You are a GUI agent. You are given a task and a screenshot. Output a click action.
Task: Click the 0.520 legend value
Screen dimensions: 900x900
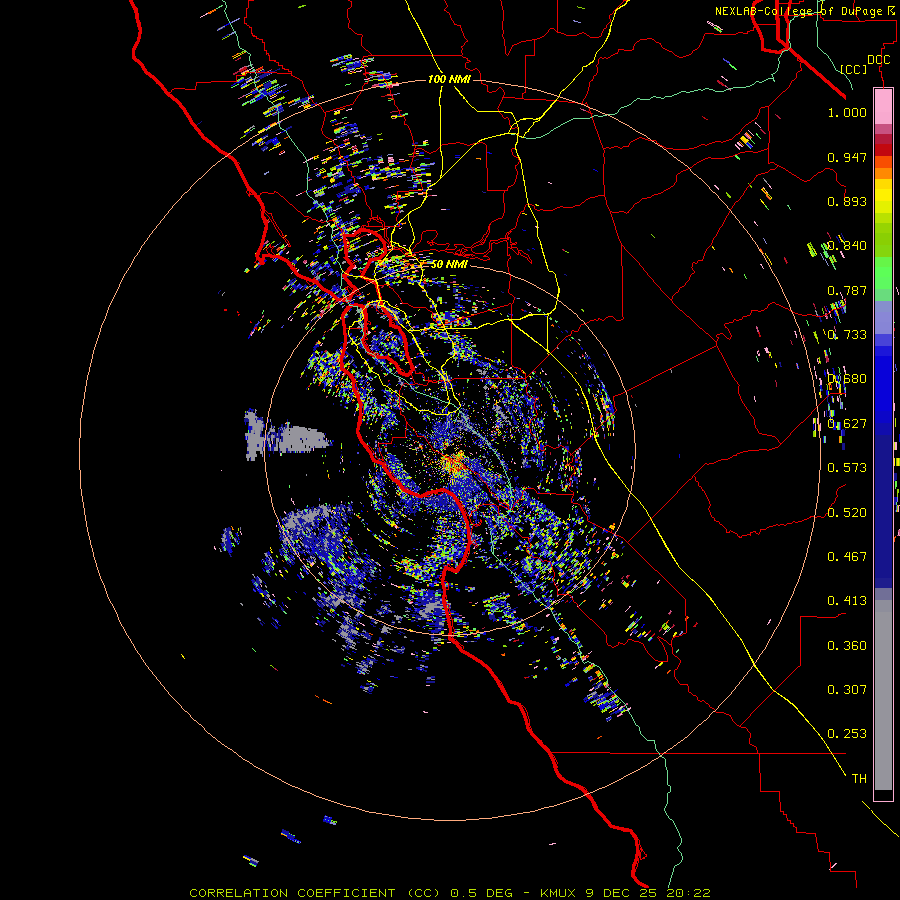[847, 513]
